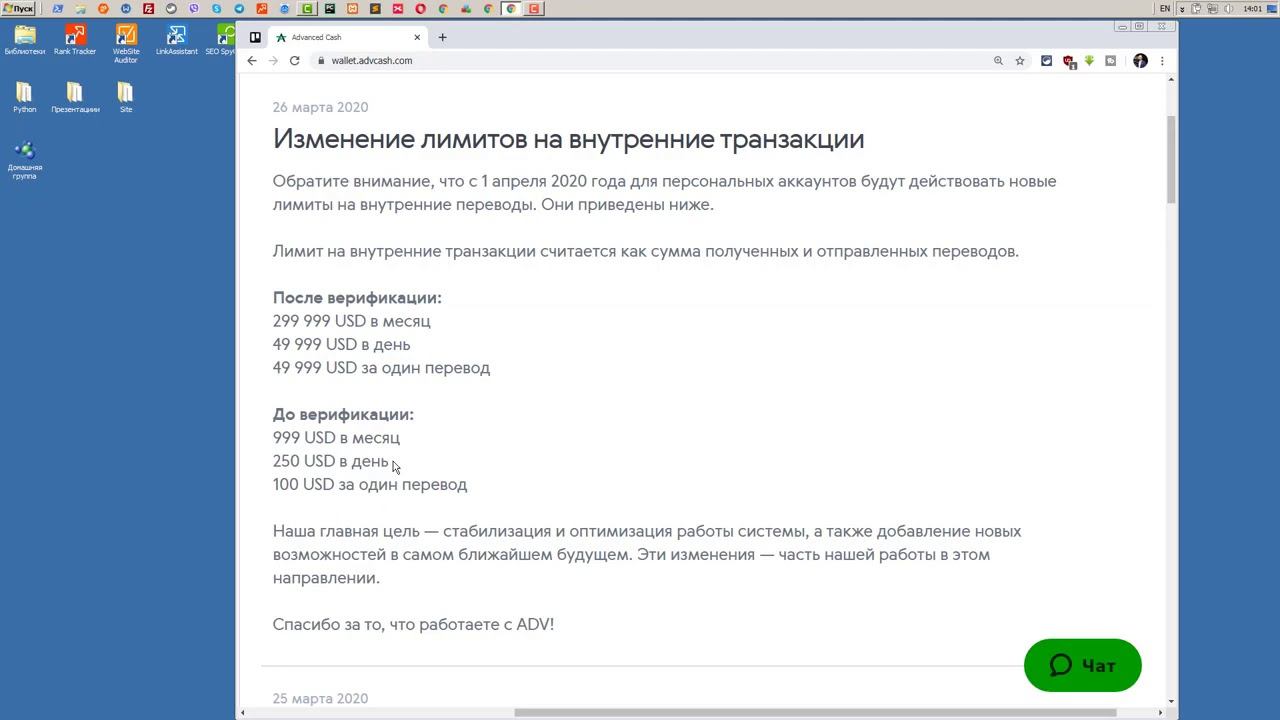Open the Домашняя группа desktop icon
The image size is (1280, 720).
pyautogui.click(x=25, y=161)
